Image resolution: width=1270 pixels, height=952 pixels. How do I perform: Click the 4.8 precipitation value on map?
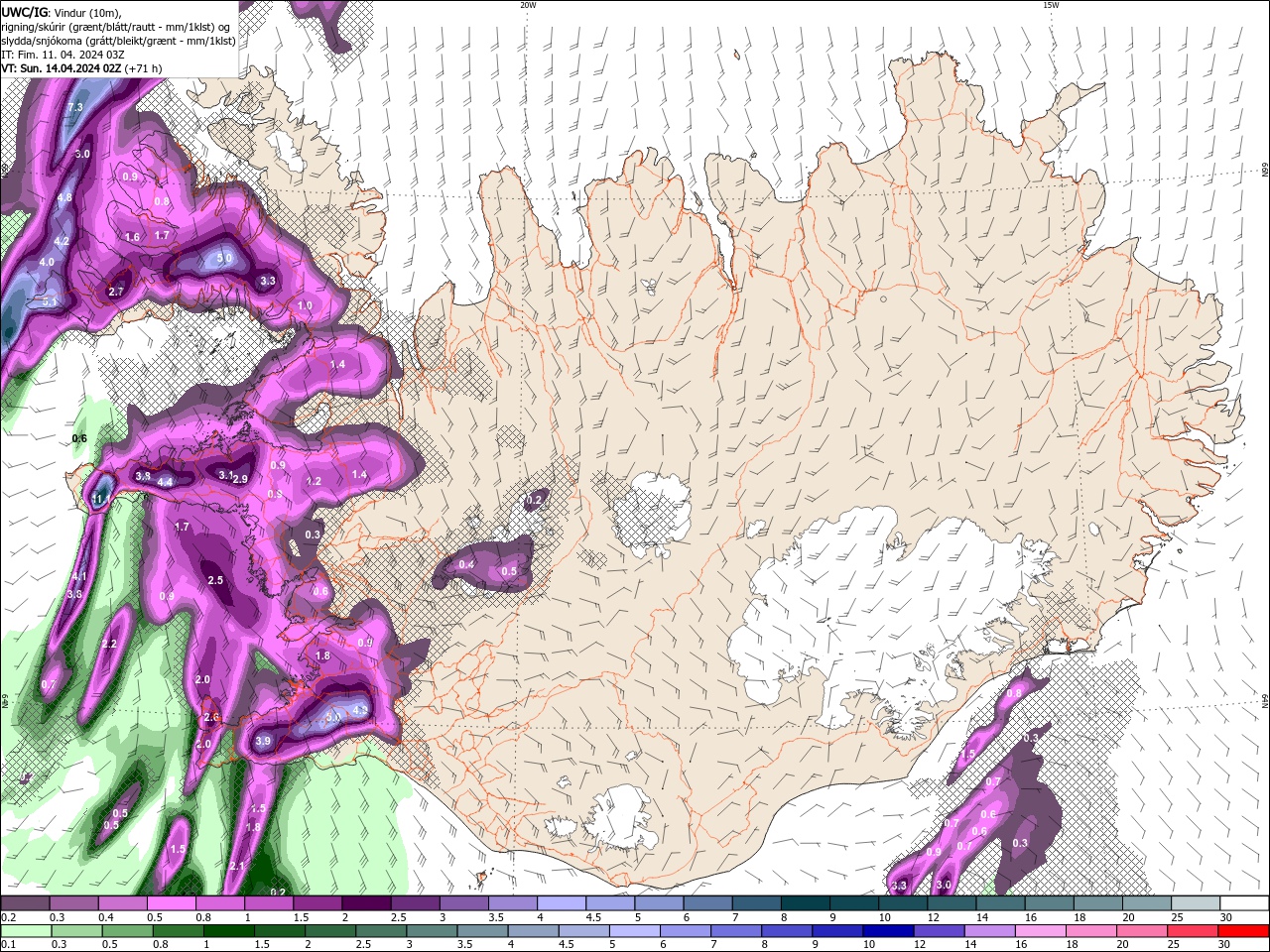coord(65,198)
